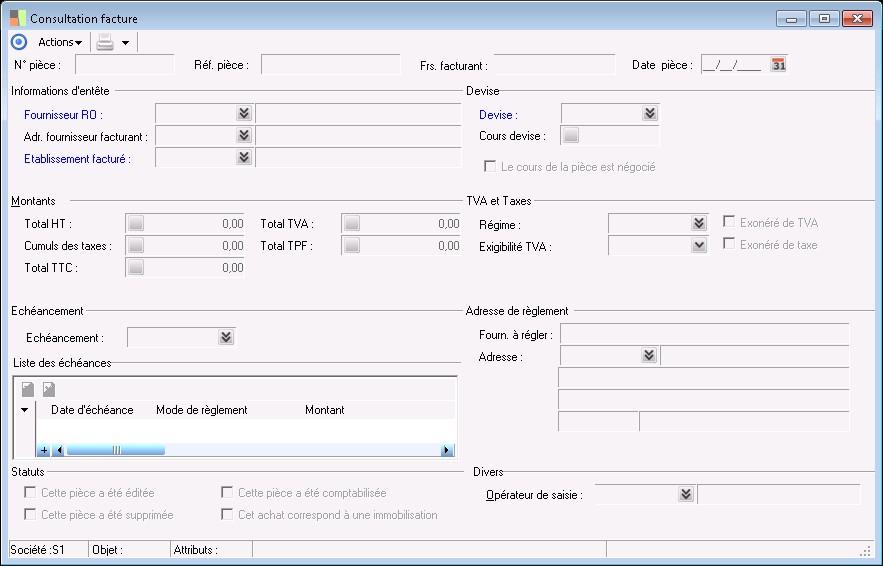This screenshot has height=566, width=883.
Task: Click the Fournisseur RO blue label link
Action: [x=63, y=115]
